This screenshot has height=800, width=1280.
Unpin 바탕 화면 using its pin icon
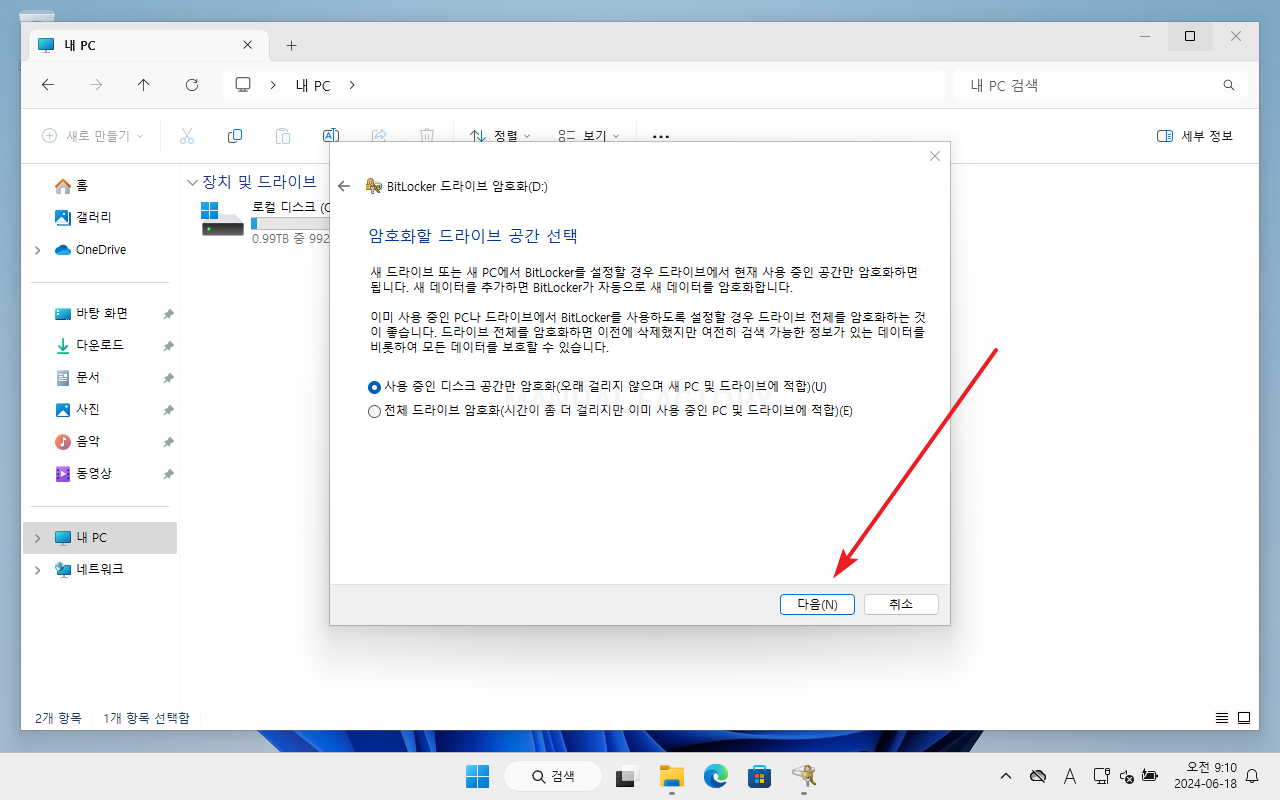coord(168,314)
